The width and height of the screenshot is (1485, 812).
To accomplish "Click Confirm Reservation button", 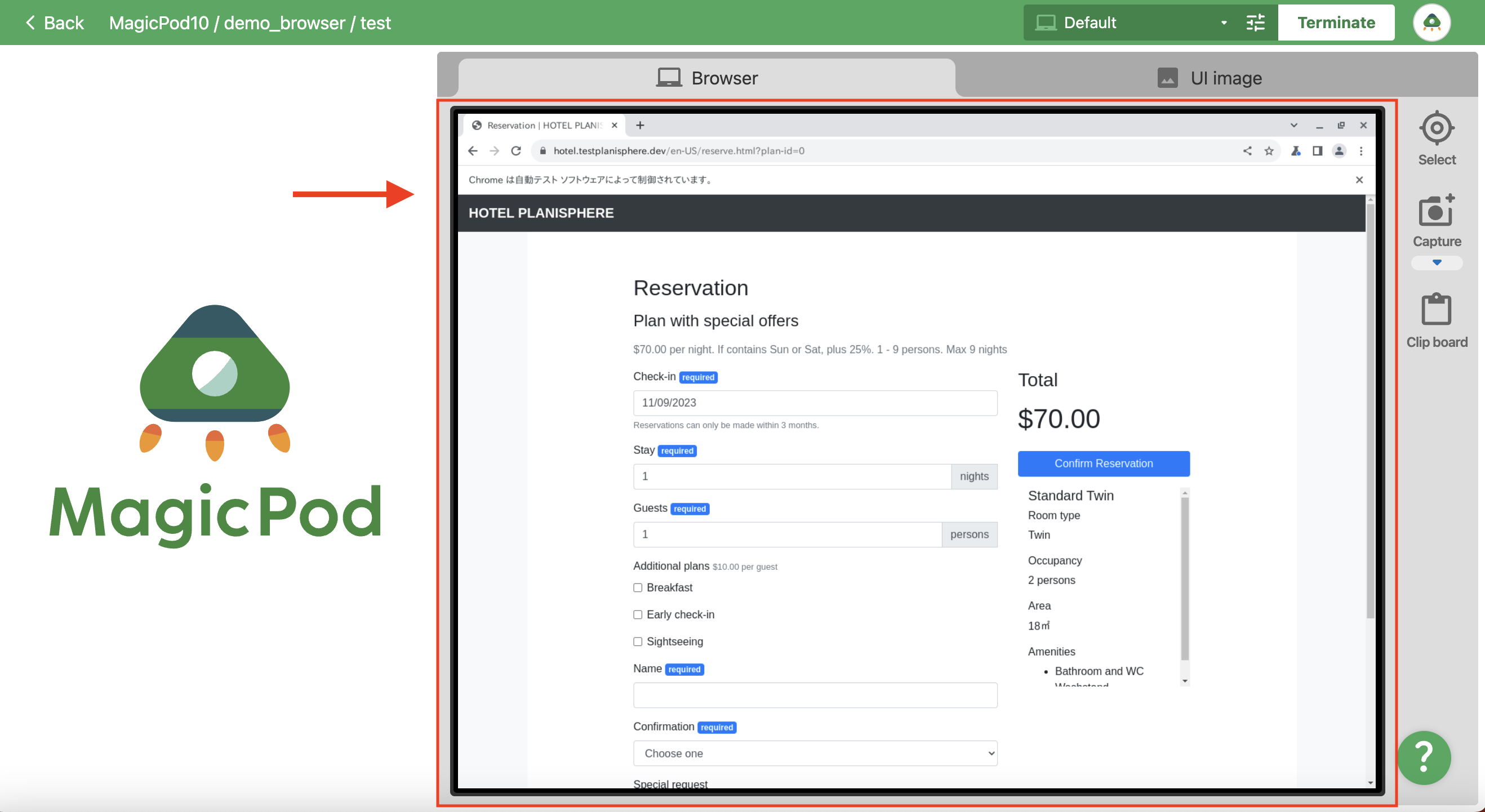I will [1104, 464].
